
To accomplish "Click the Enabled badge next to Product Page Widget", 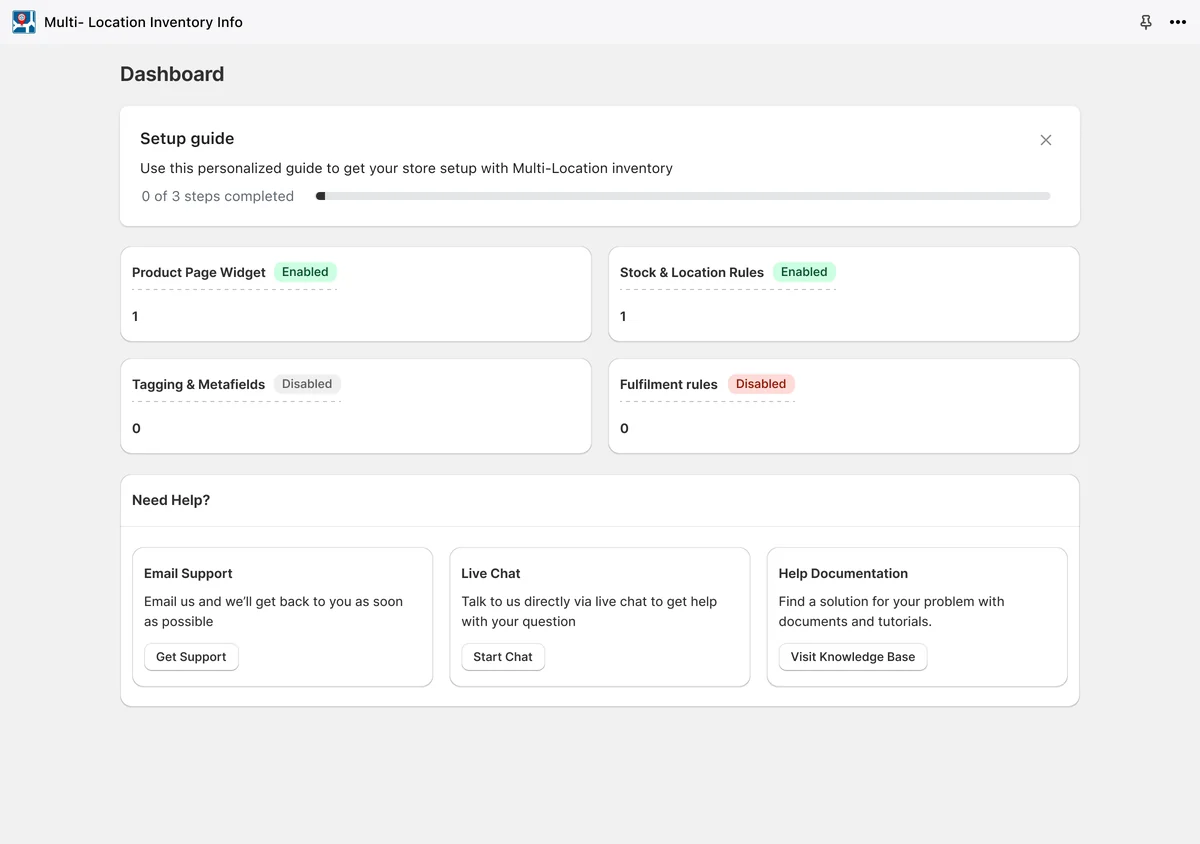I will pos(305,272).
